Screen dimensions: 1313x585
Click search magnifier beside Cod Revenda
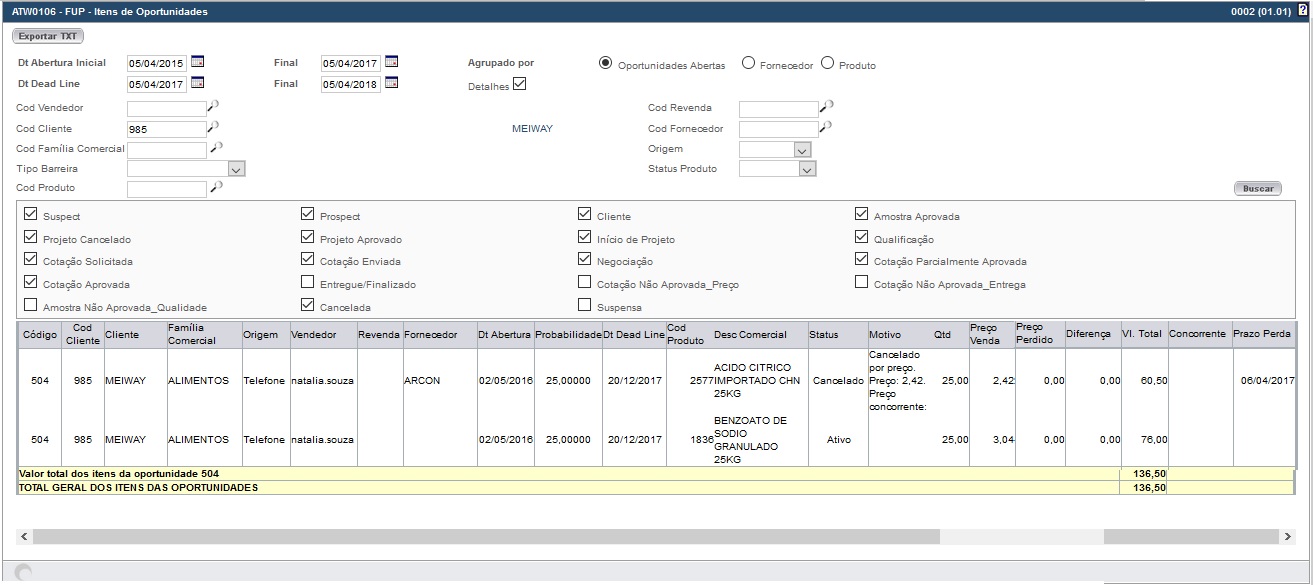pyautogui.click(x=826, y=106)
